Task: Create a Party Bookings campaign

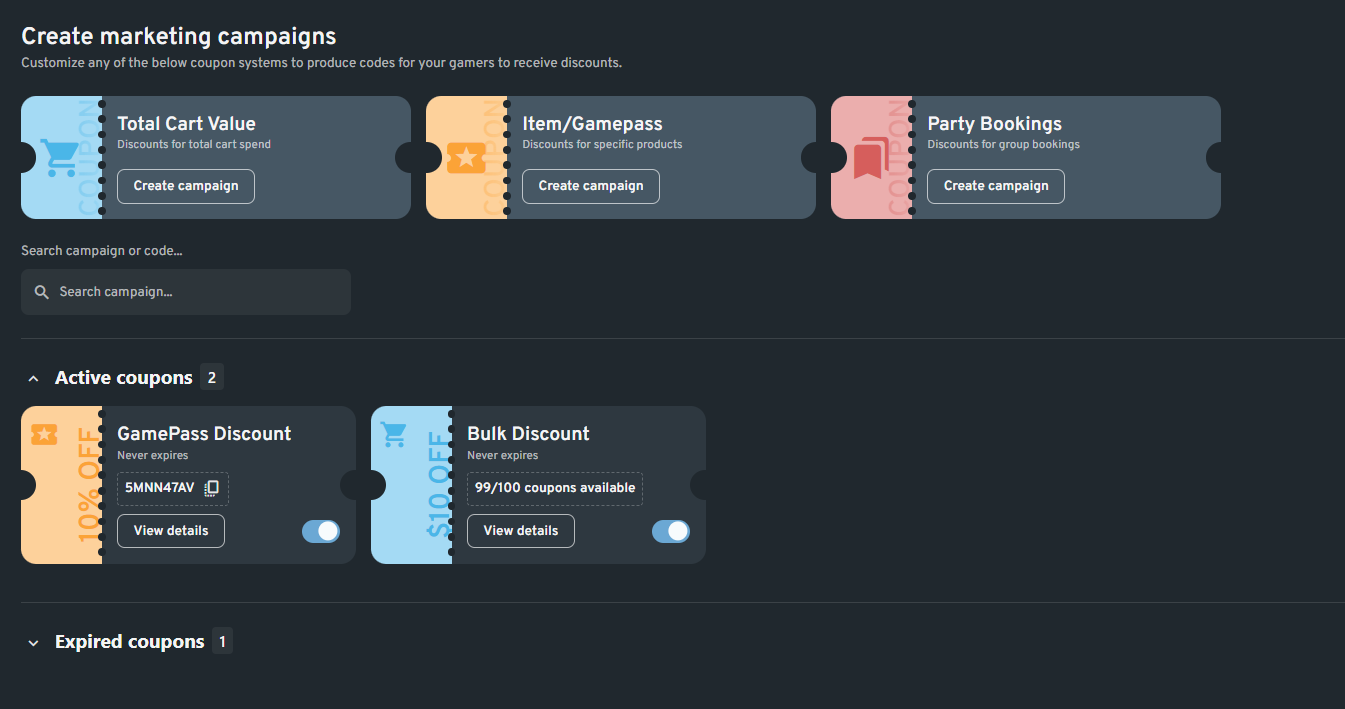Action: point(996,186)
